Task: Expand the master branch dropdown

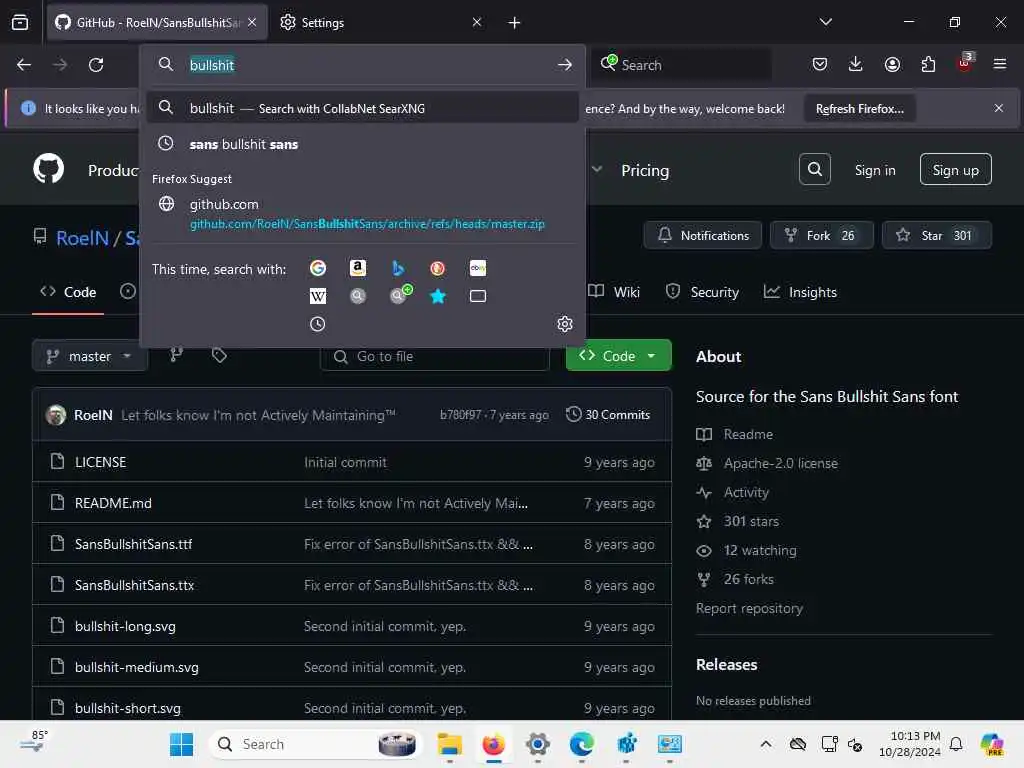Action: pos(89,356)
